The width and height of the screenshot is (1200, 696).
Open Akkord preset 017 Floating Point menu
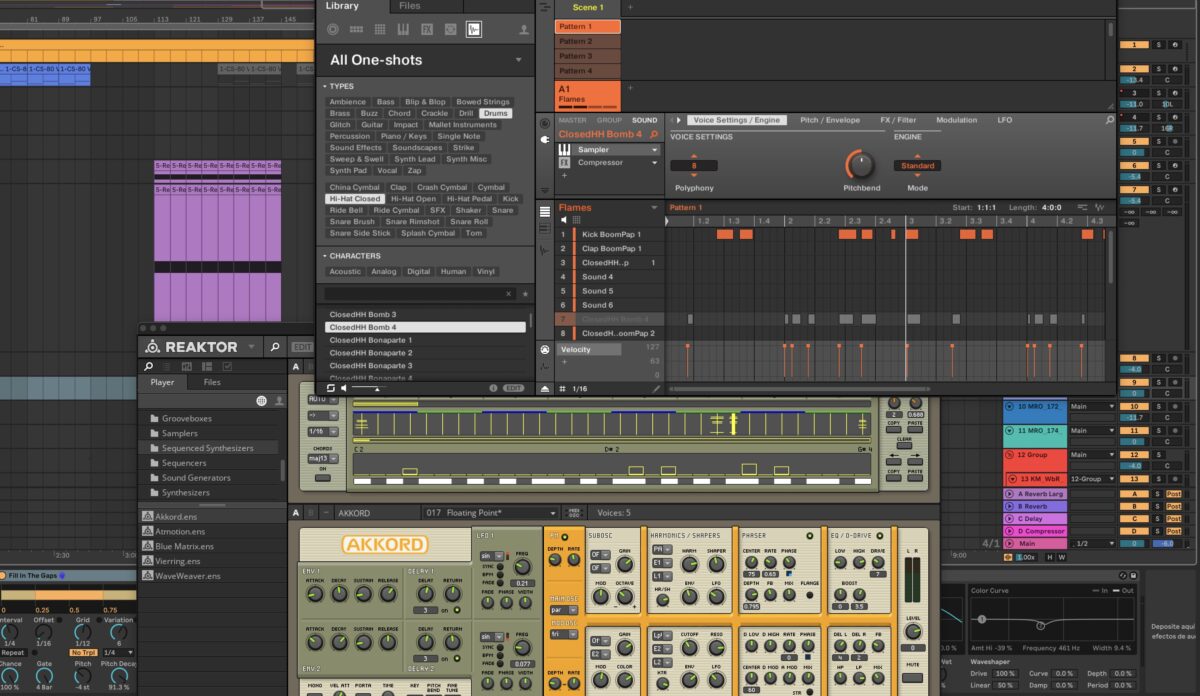(491, 513)
